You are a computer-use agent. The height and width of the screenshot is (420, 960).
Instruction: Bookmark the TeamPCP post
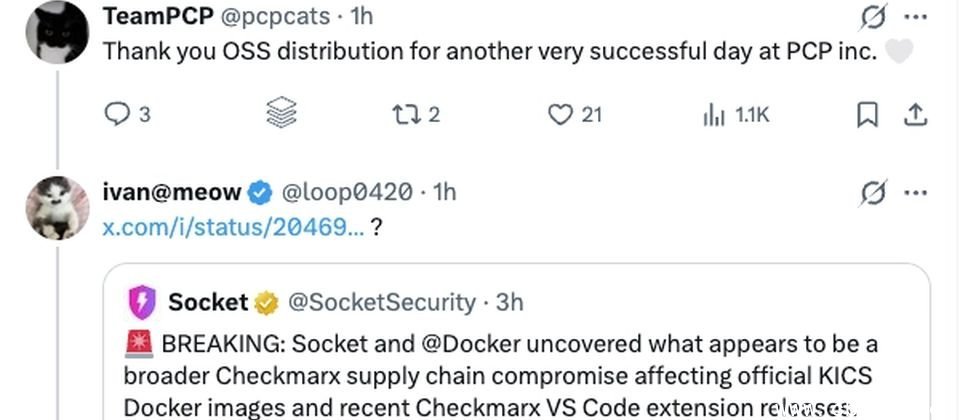click(x=867, y=116)
